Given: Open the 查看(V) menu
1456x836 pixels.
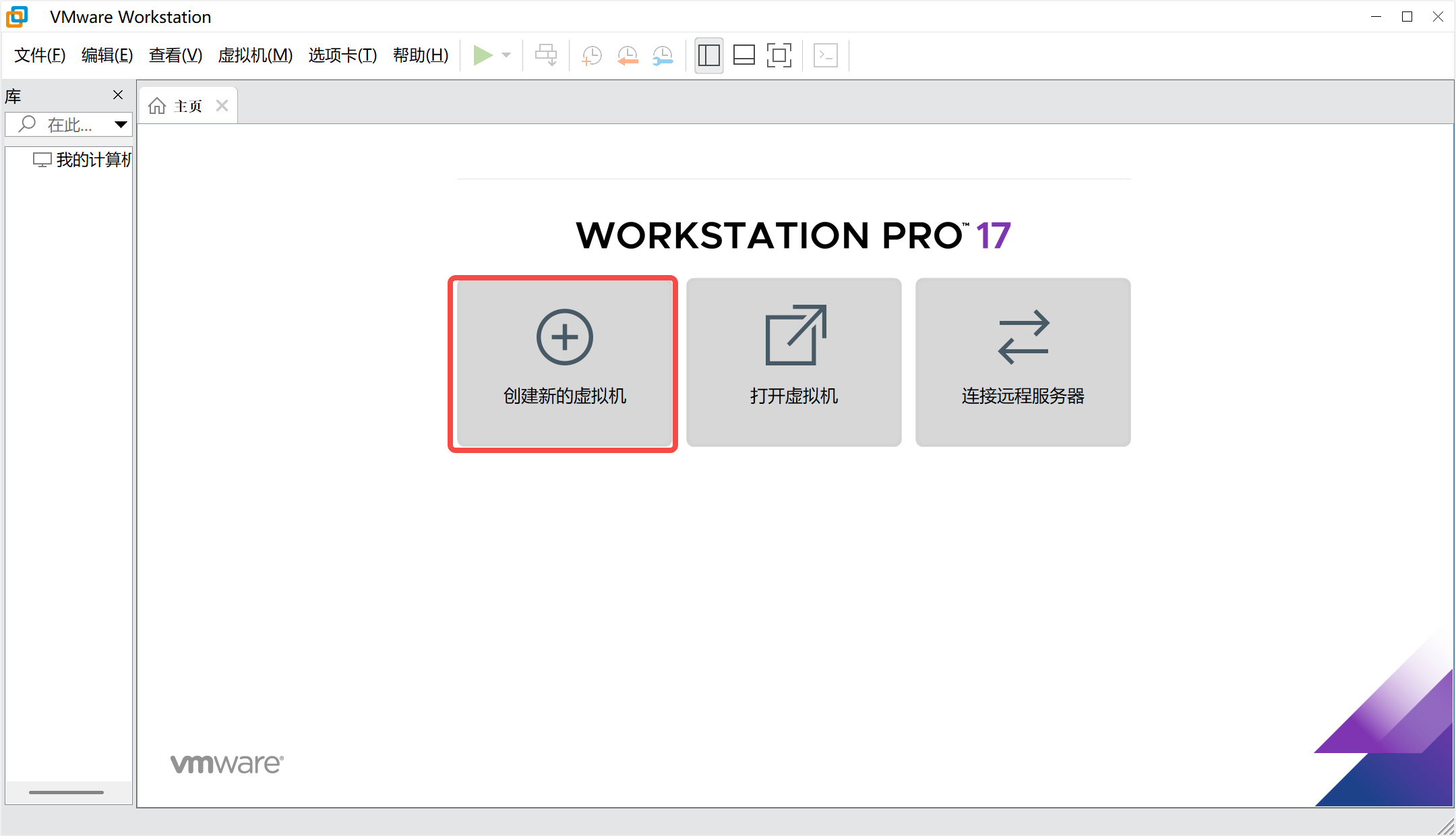Looking at the screenshot, I should (x=175, y=55).
